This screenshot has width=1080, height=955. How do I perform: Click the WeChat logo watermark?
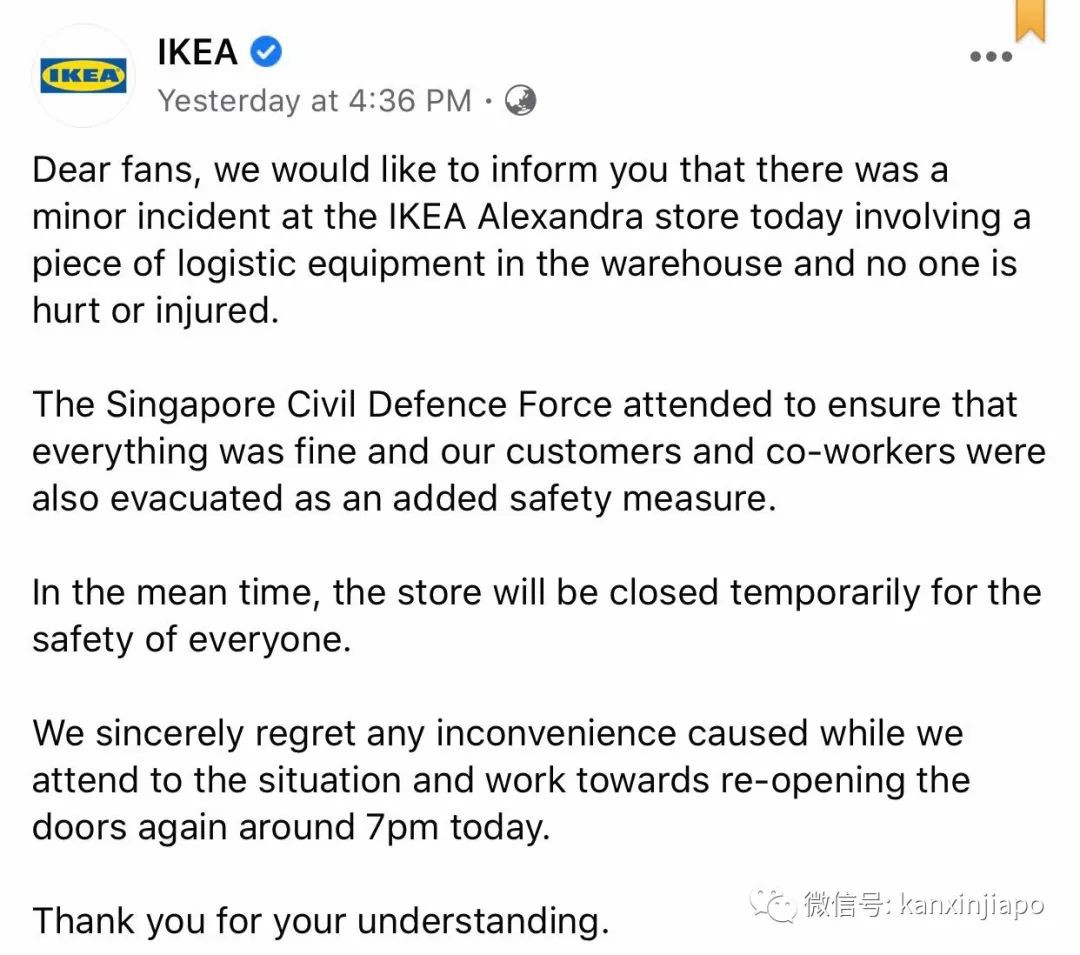[776, 905]
